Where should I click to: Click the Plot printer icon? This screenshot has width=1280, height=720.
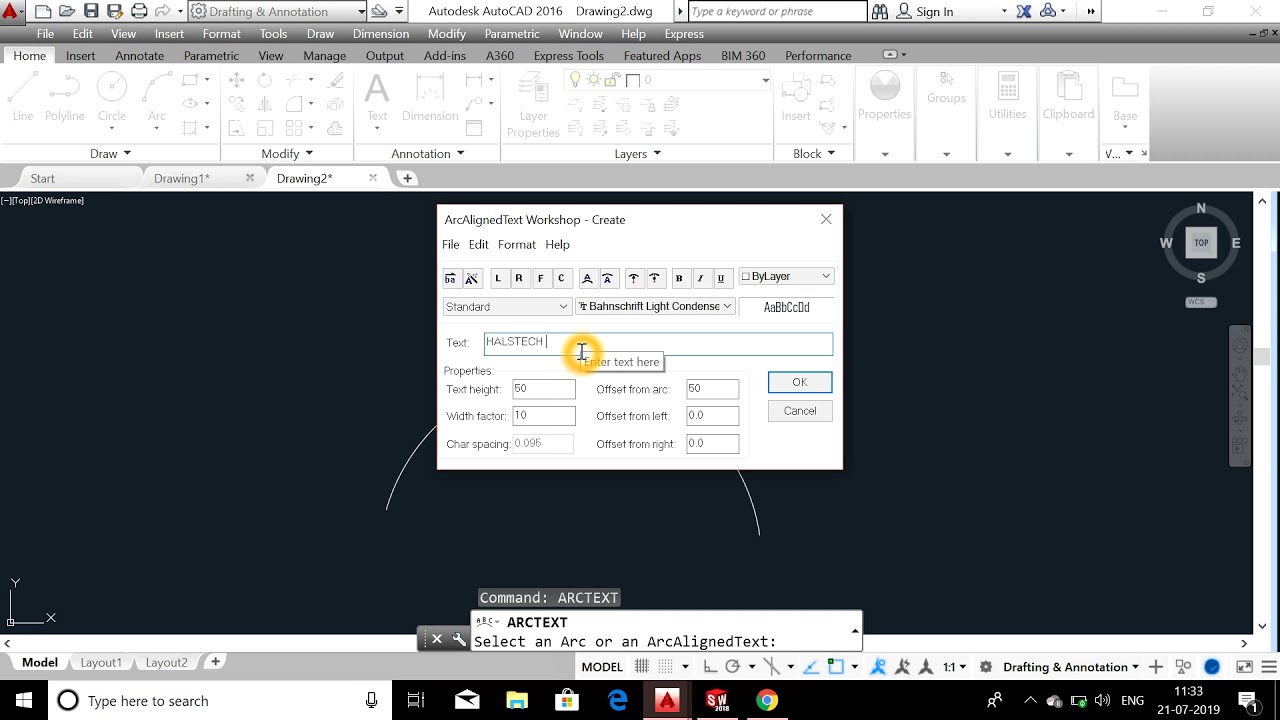click(x=139, y=12)
